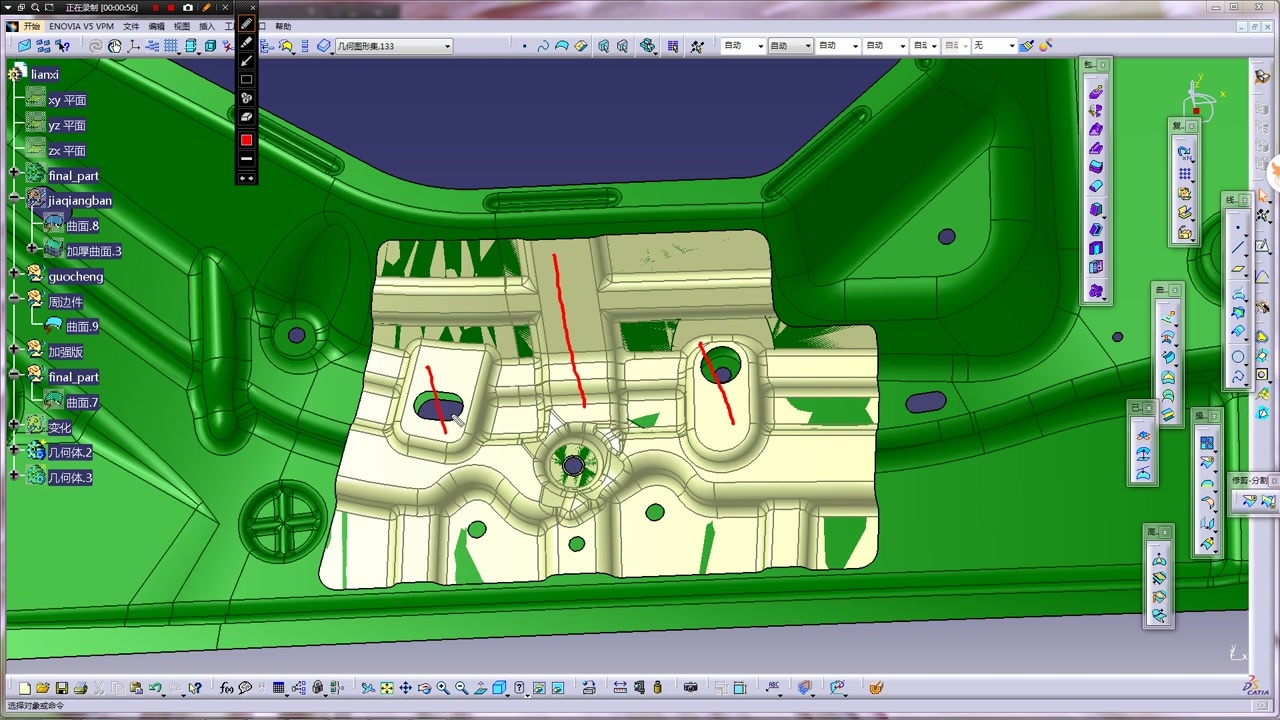Pause the screen recording
This screenshot has width=1280, height=720.
pos(155,7)
